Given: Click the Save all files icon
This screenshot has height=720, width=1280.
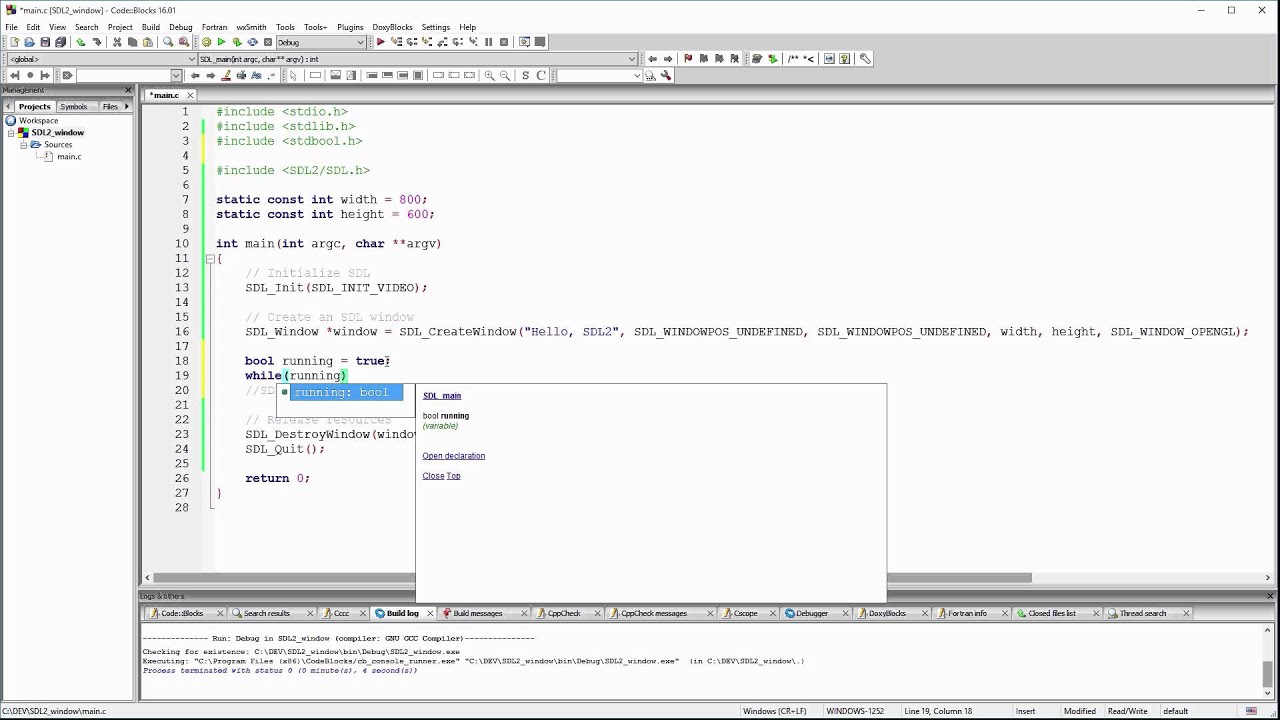Looking at the screenshot, I should coord(60,42).
